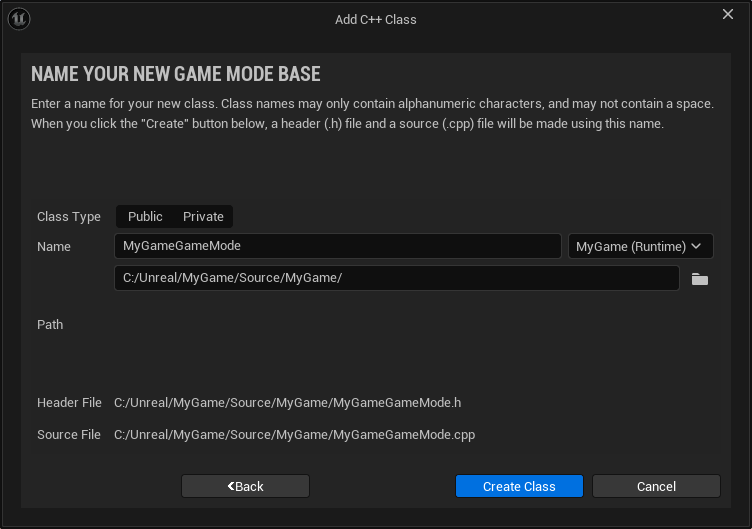
Task: Go back with the Back button
Action: [245, 486]
